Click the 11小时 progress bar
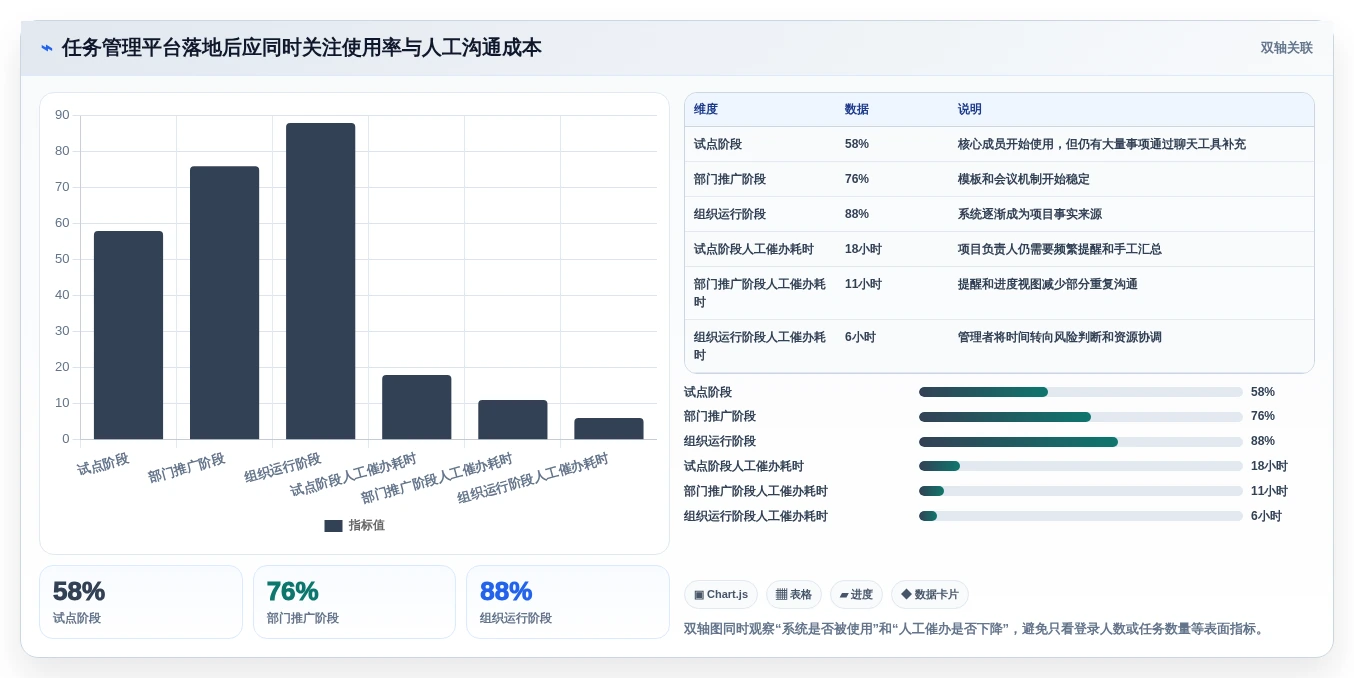The image size is (1354, 678). pos(1081,491)
